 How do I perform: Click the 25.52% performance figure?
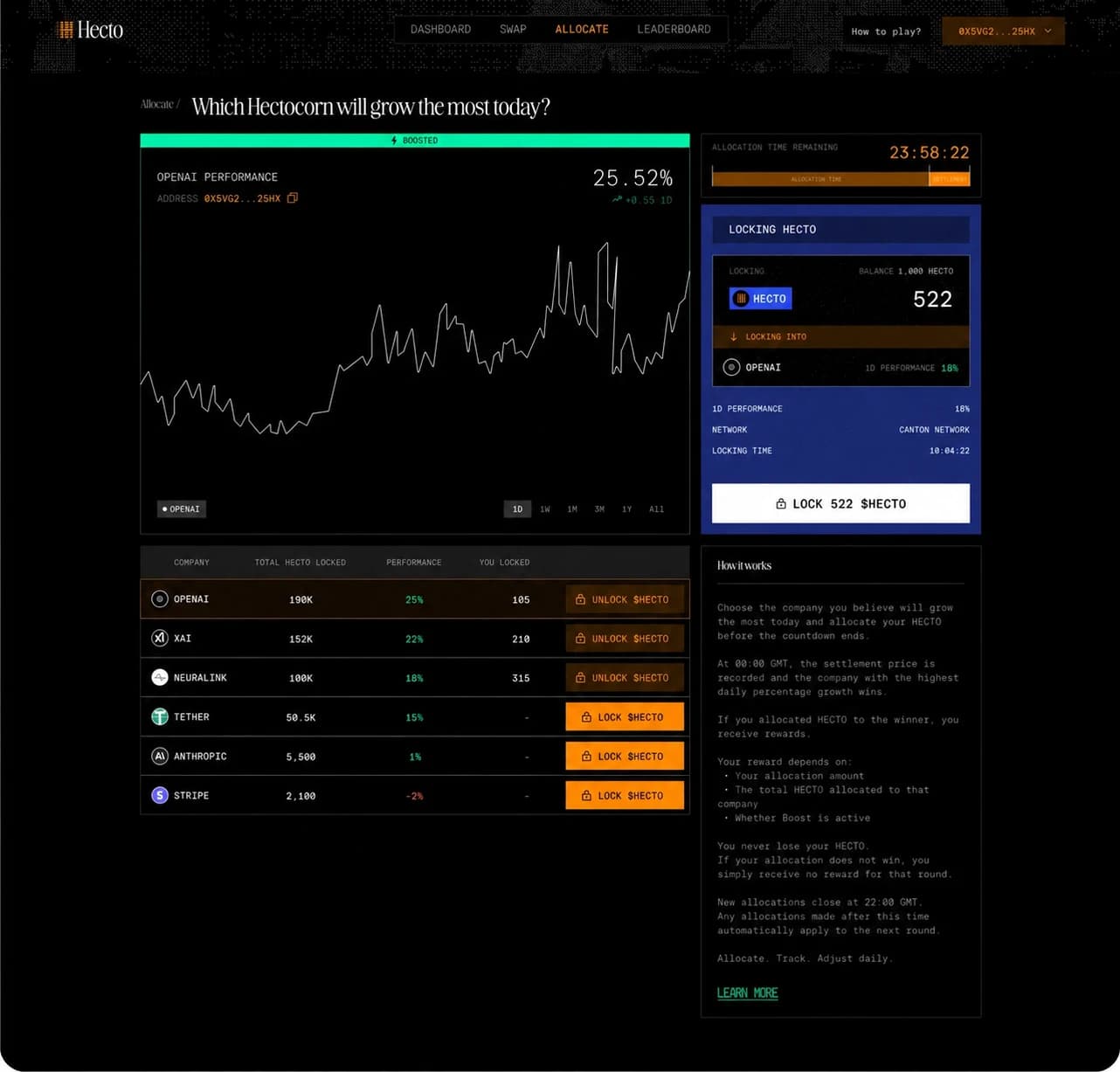[x=633, y=178]
